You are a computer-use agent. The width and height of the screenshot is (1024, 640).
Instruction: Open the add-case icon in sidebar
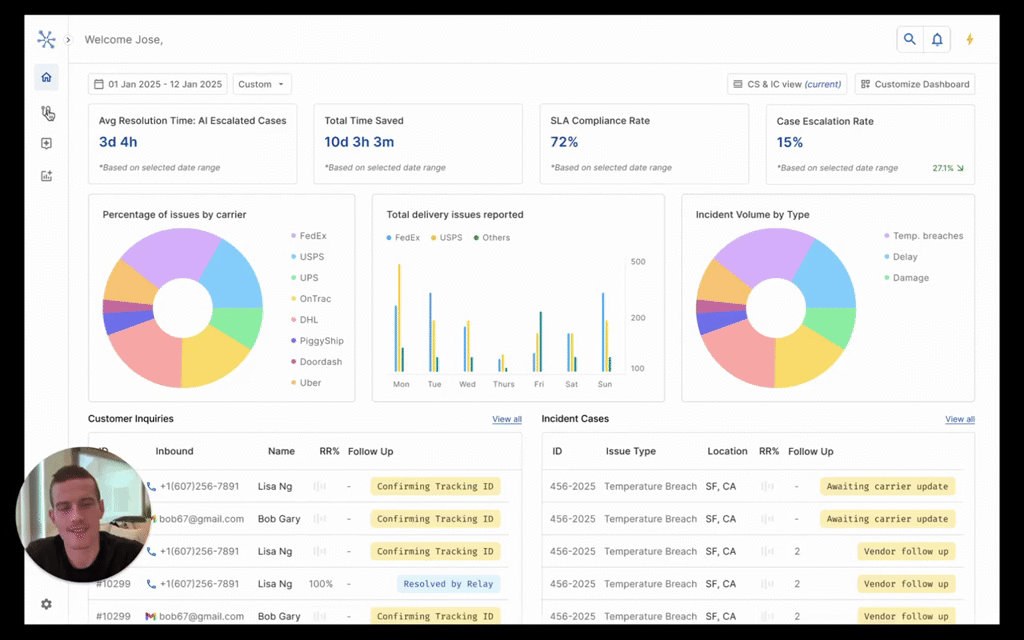(x=46, y=144)
